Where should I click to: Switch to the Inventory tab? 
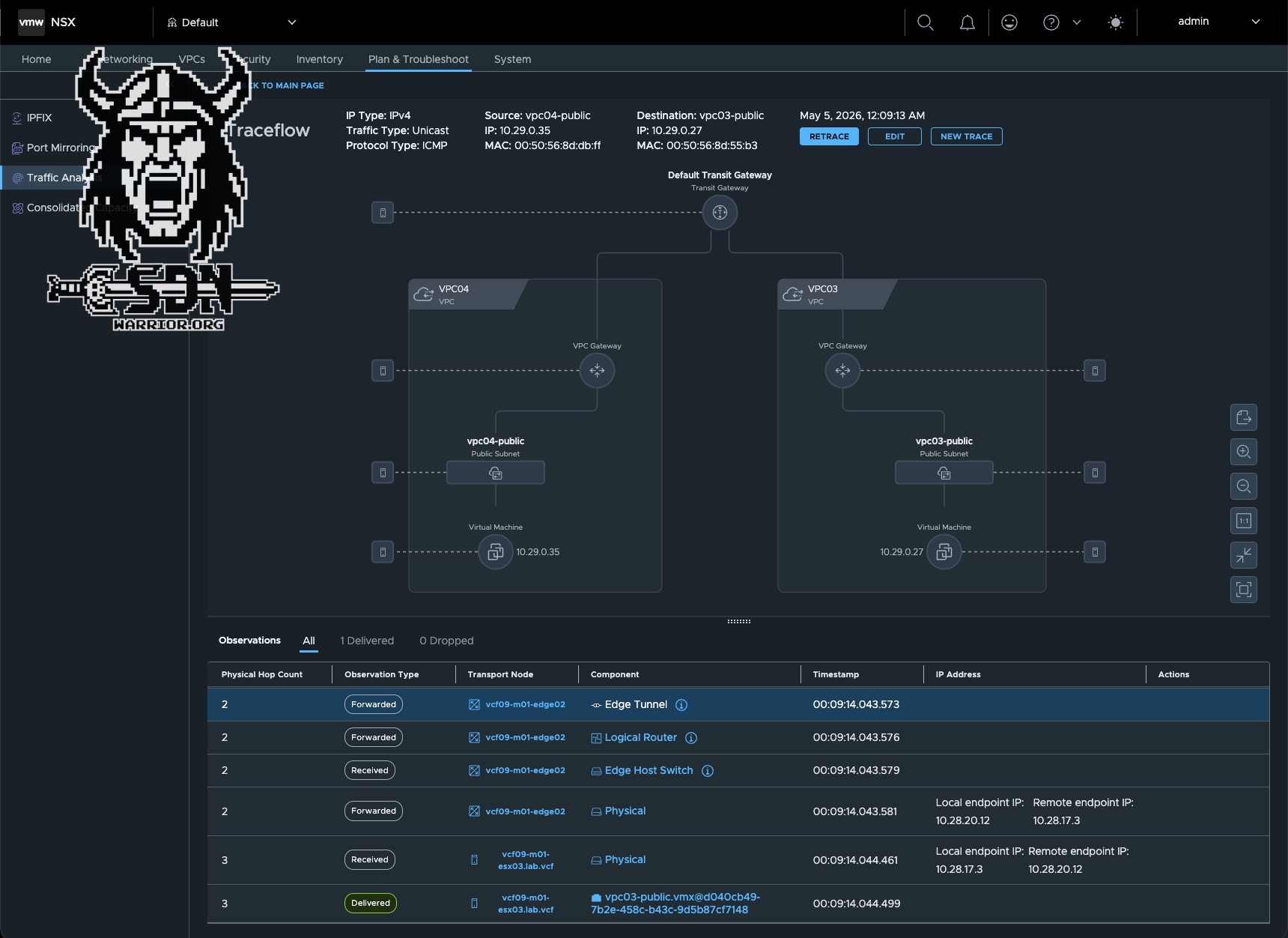click(320, 59)
